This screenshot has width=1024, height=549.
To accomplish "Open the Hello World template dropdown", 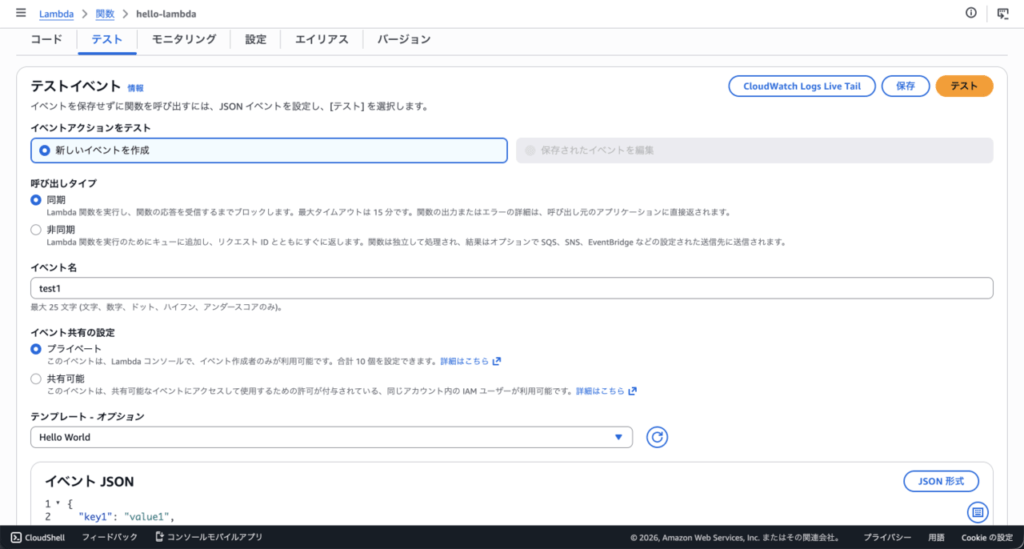I will (x=331, y=437).
